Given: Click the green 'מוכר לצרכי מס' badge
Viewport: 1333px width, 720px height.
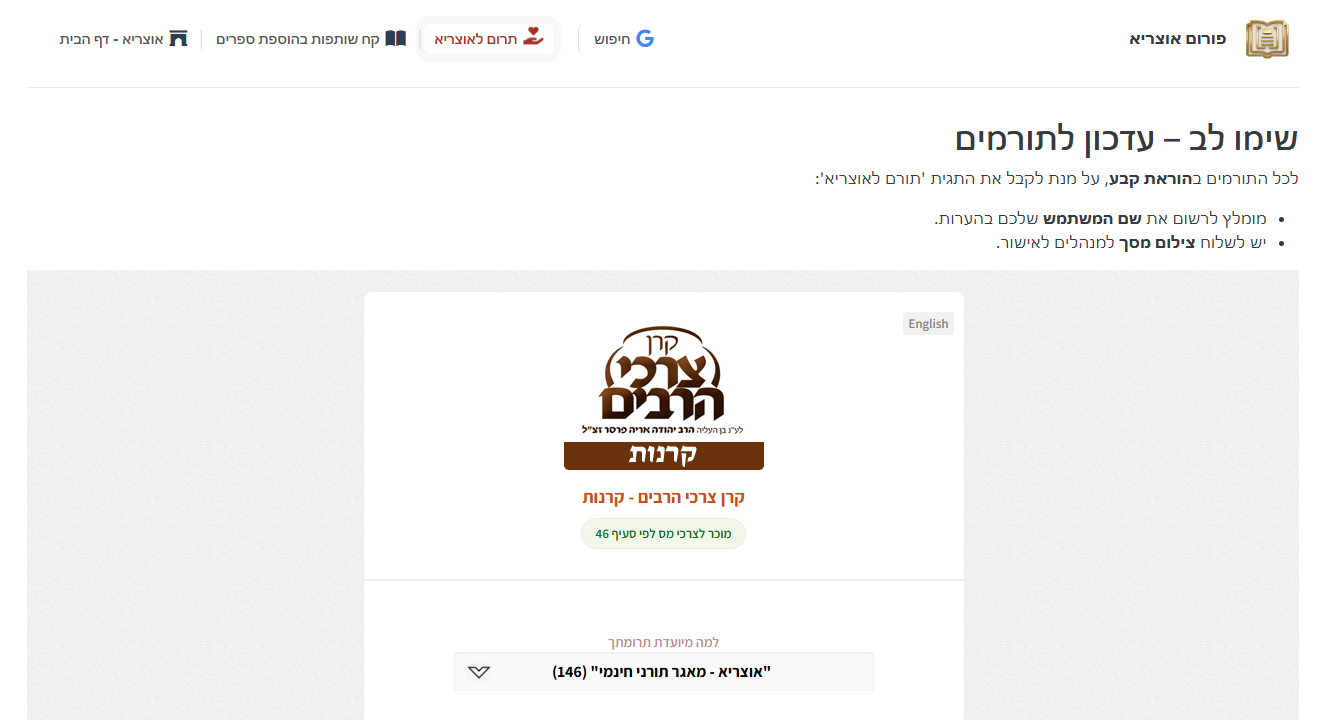Looking at the screenshot, I should [664, 534].
